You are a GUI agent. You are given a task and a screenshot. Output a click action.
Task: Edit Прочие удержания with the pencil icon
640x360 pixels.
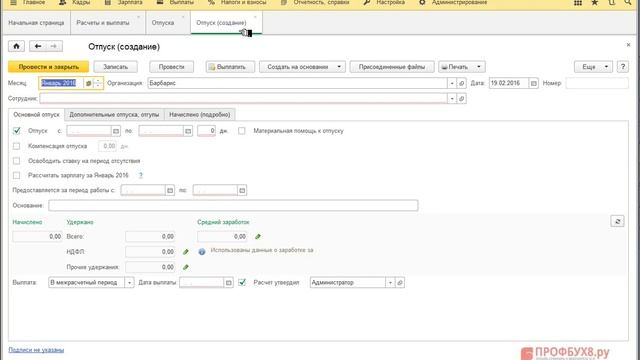pos(186,267)
